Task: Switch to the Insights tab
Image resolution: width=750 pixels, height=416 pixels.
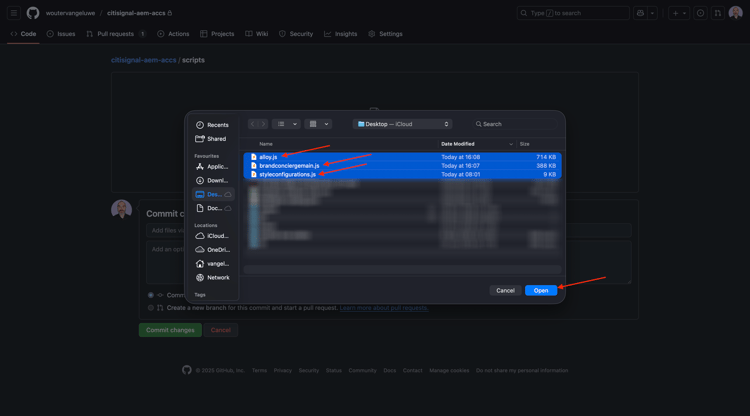Action: coord(341,34)
